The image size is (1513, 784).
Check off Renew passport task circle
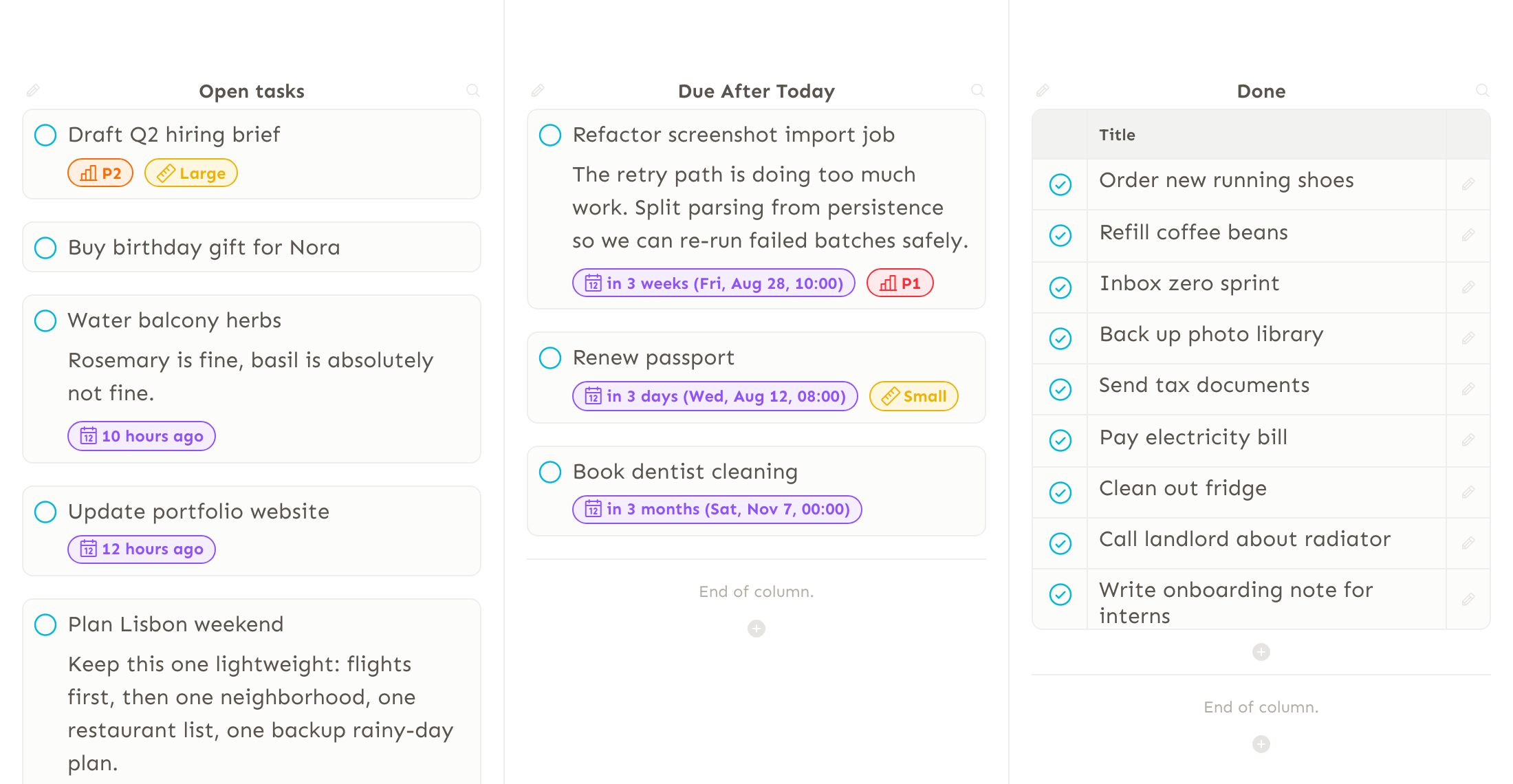pyautogui.click(x=550, y=358)
